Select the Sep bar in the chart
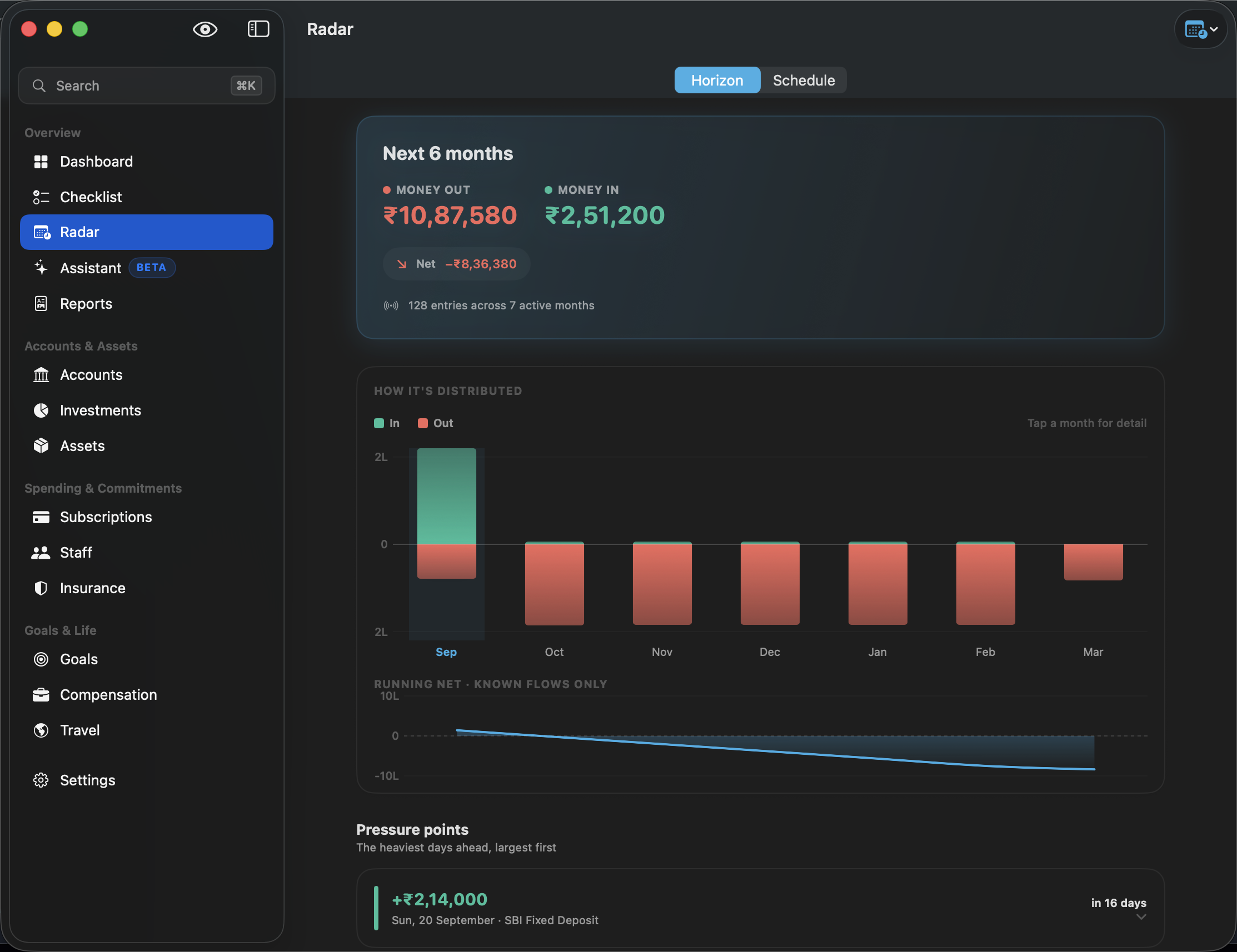1237x952 pixels. click(446, 513)
